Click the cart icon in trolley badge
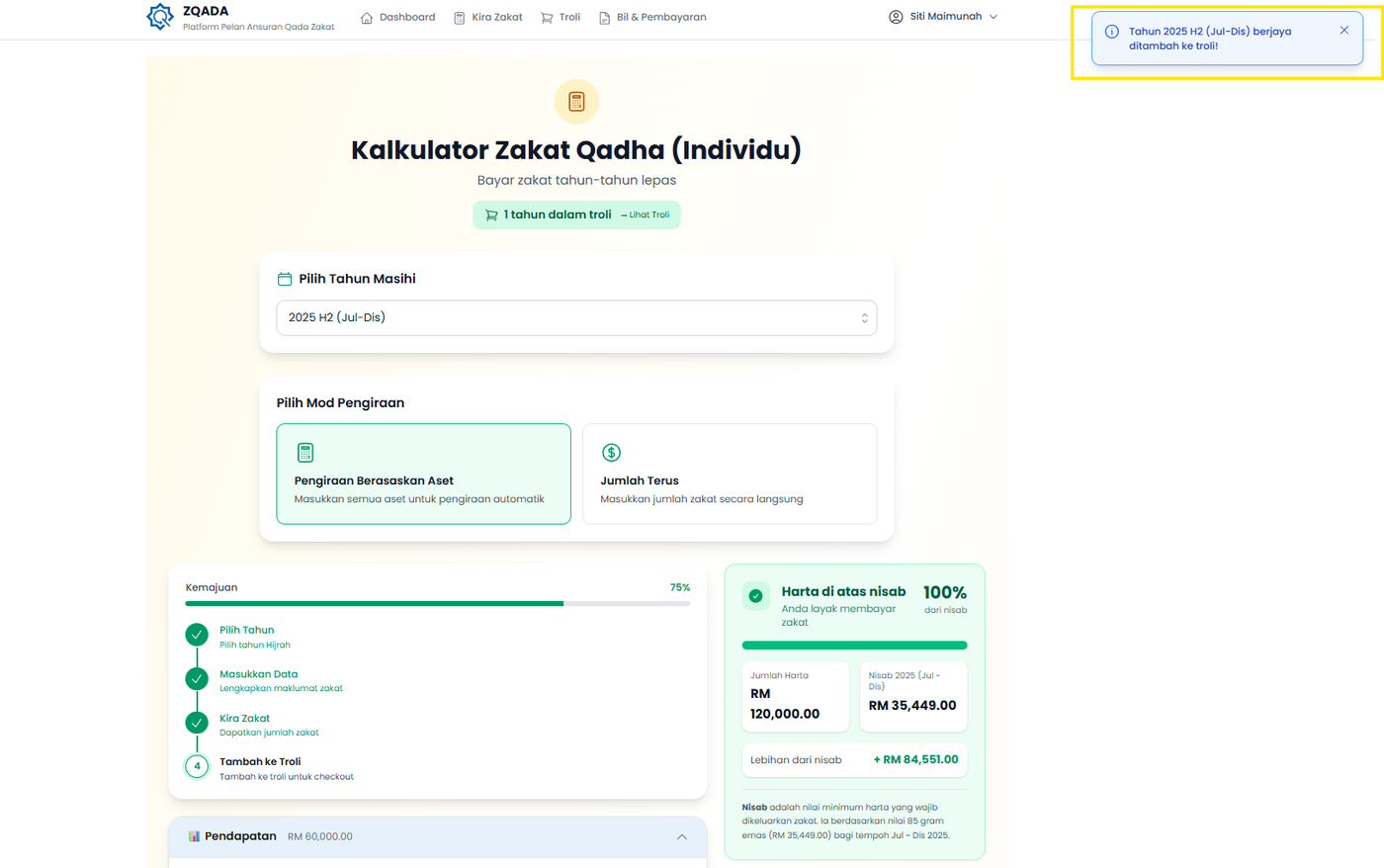 (491, 215)
